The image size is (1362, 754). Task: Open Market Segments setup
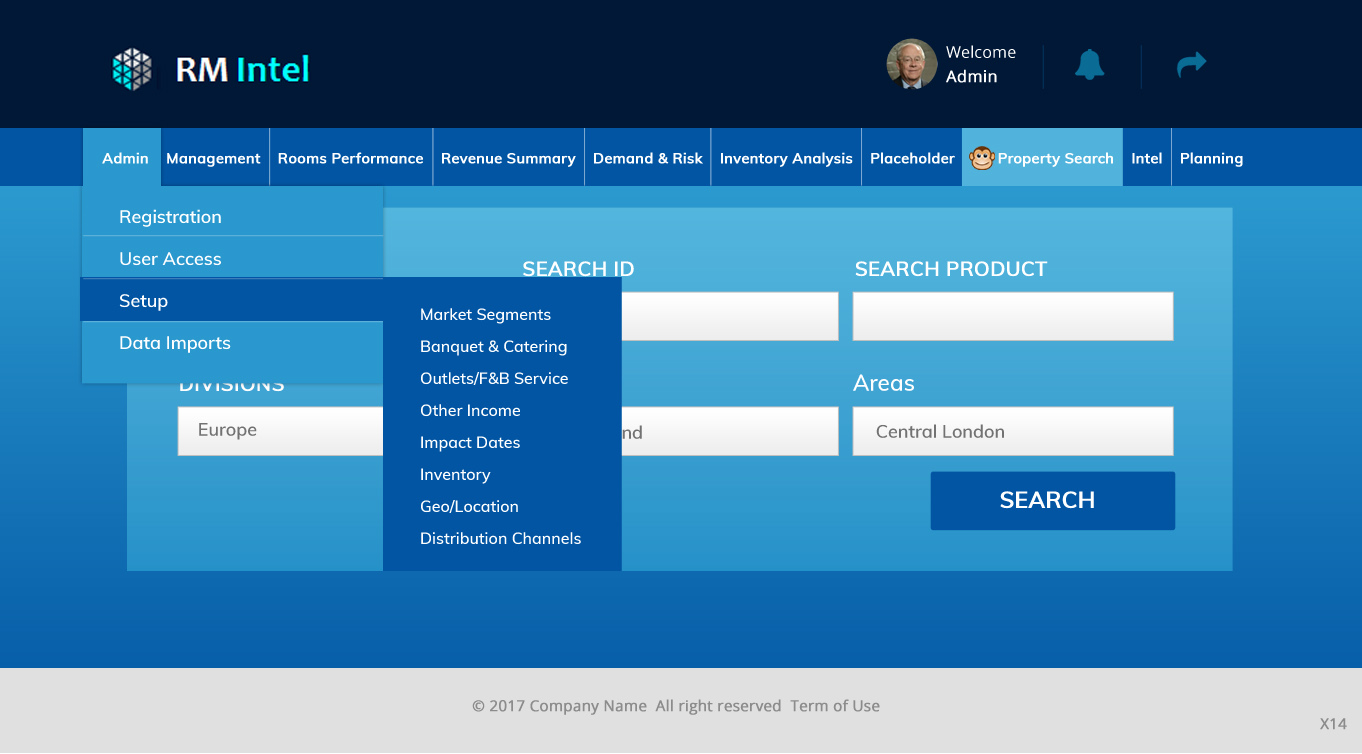[x=485, y=314]
